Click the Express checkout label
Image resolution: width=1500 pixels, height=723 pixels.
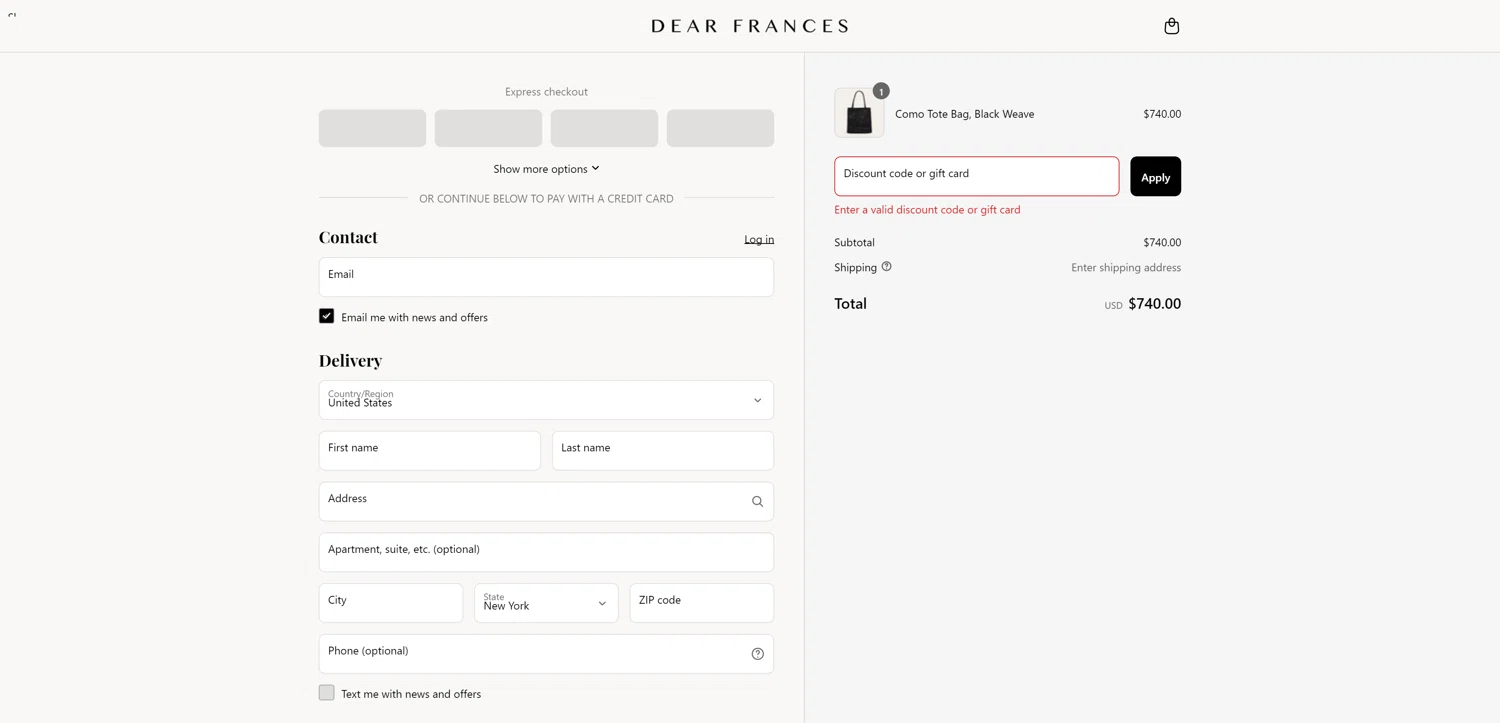pos(546,92)
